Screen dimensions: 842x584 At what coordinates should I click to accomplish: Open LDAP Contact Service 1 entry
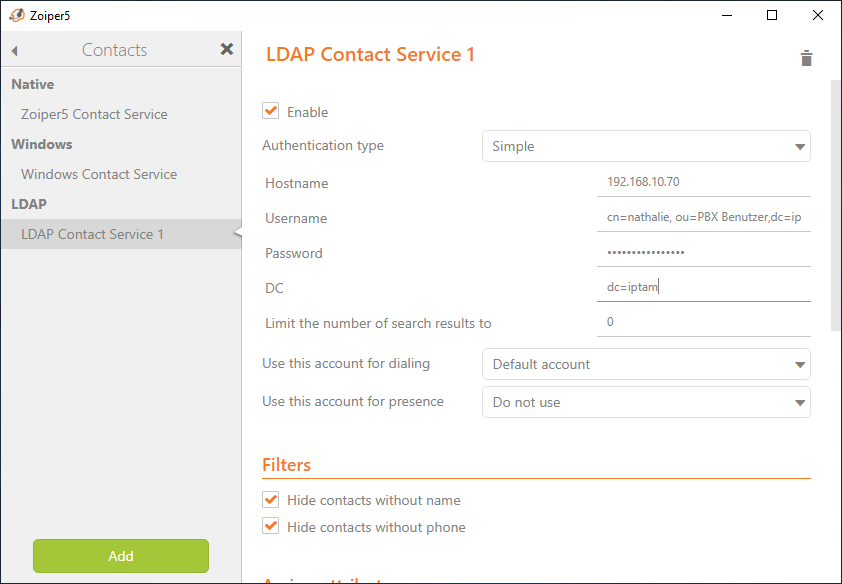[93, 234]
